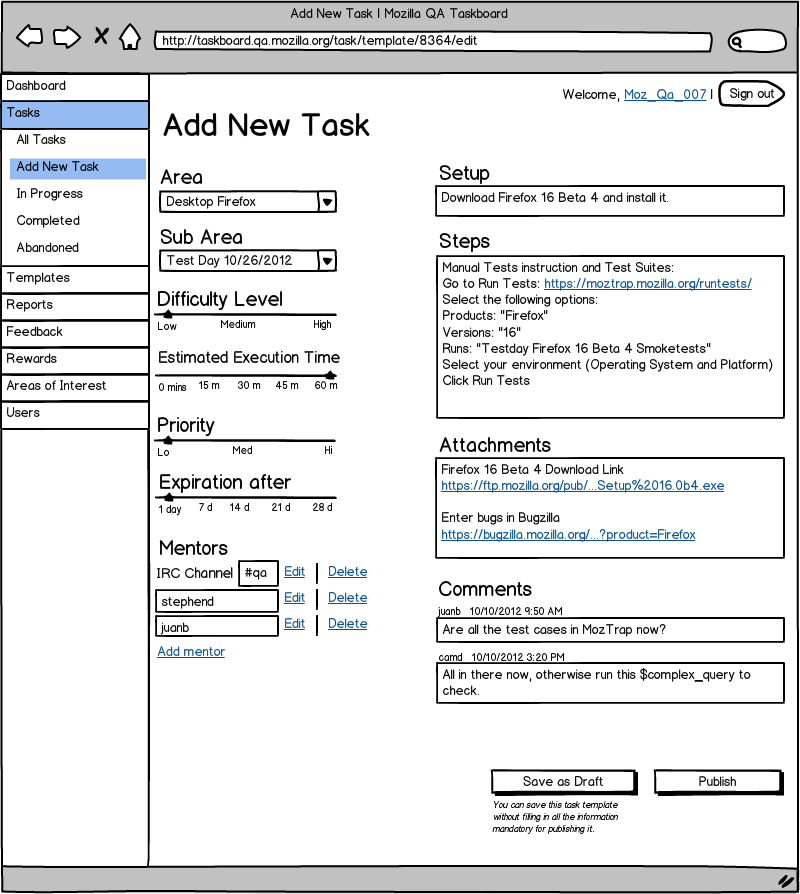Select In Progress under Tasks
The height and width of the screenshot is (894, 800).
[x=50, y=194]
